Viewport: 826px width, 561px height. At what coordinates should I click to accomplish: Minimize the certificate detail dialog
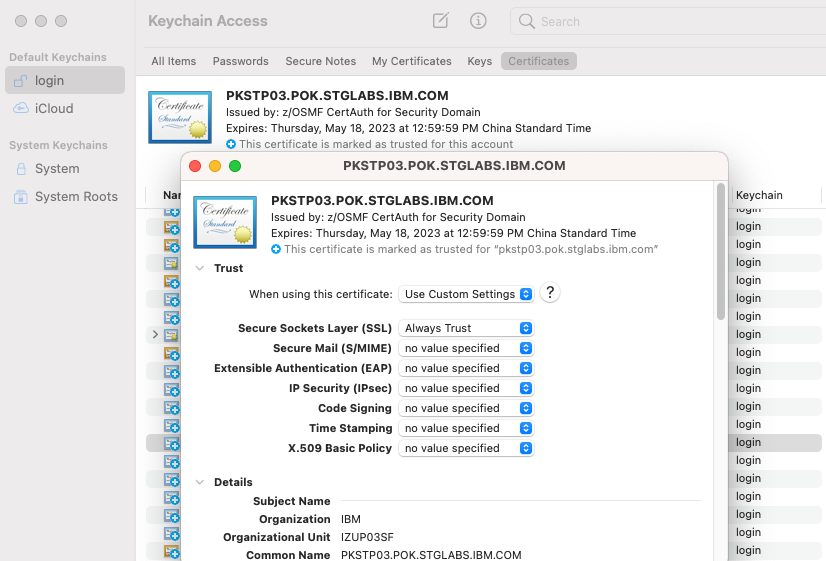pos(215,166)
